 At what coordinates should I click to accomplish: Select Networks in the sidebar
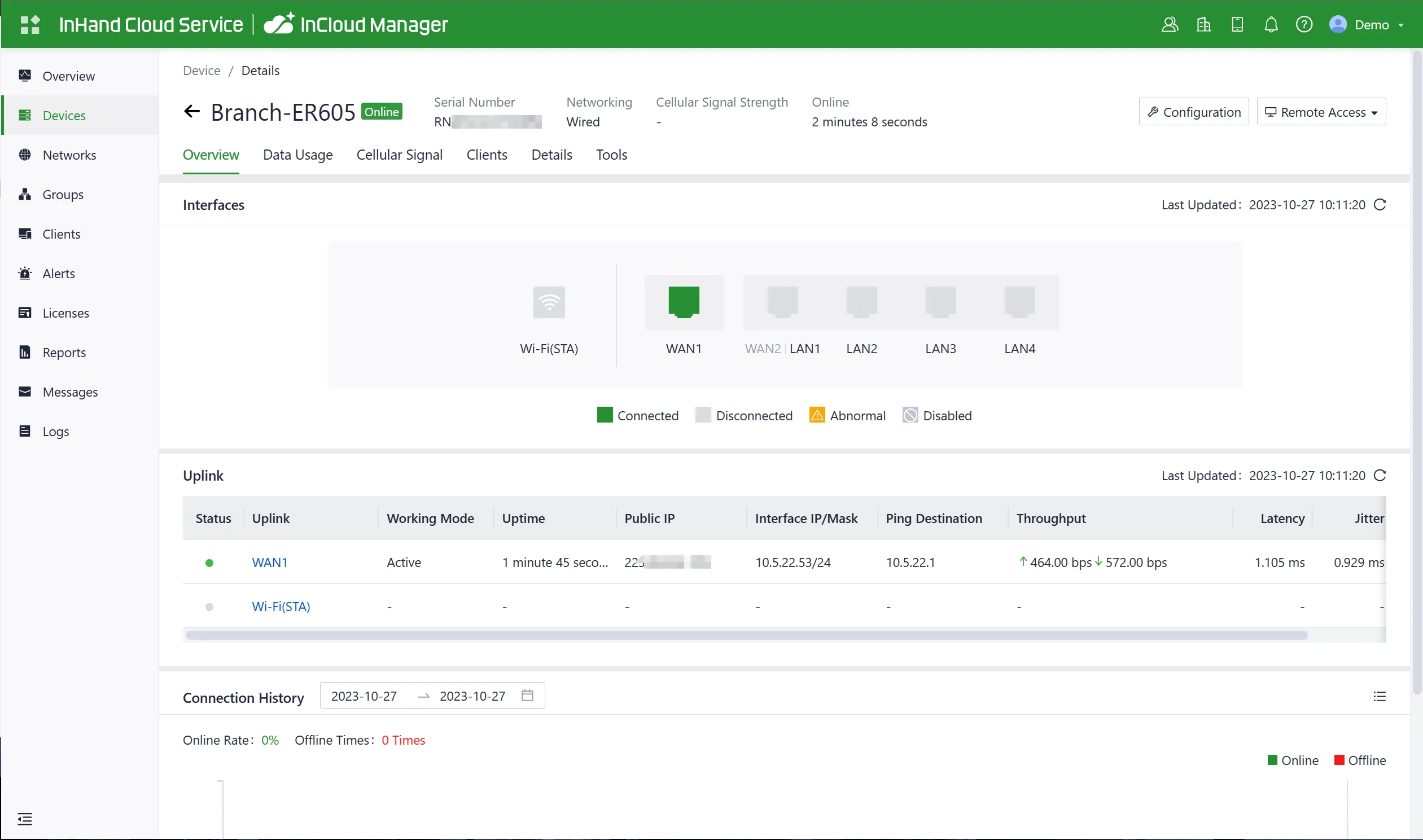pos(80,155)
